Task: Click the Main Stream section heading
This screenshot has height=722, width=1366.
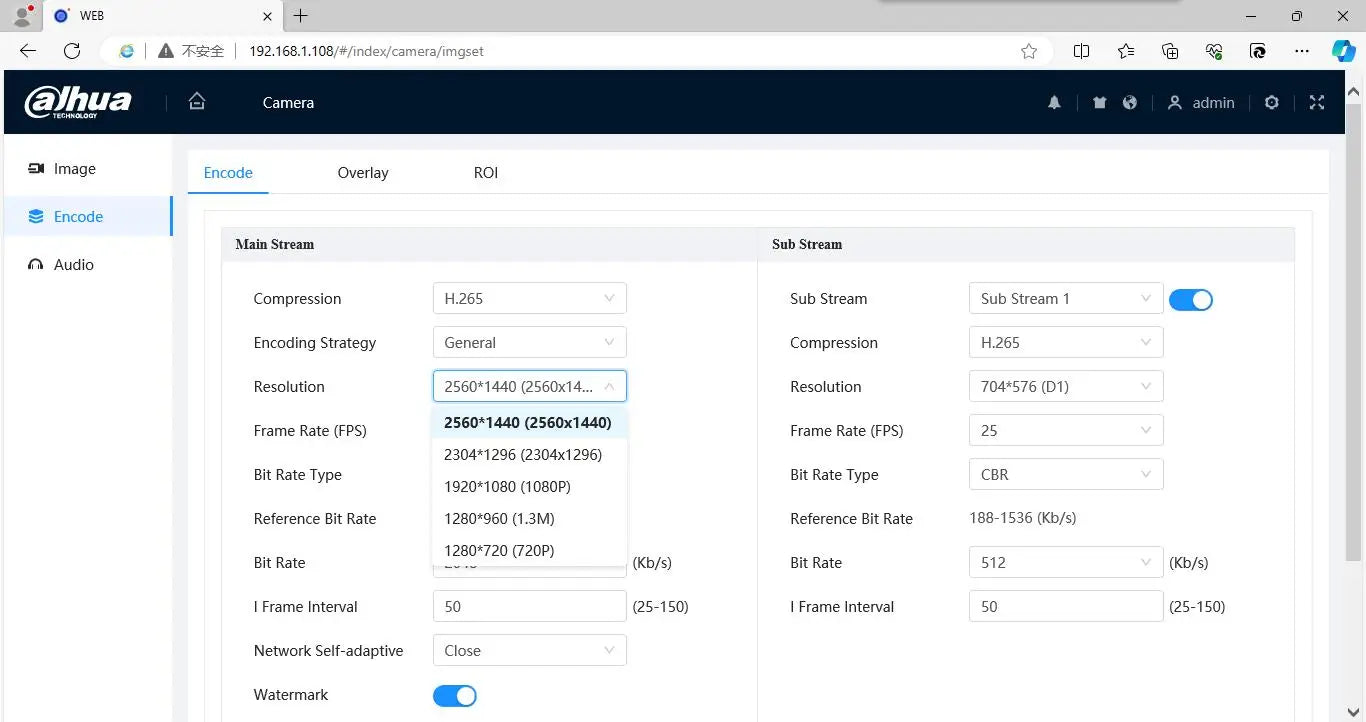Action: (275, 244)
